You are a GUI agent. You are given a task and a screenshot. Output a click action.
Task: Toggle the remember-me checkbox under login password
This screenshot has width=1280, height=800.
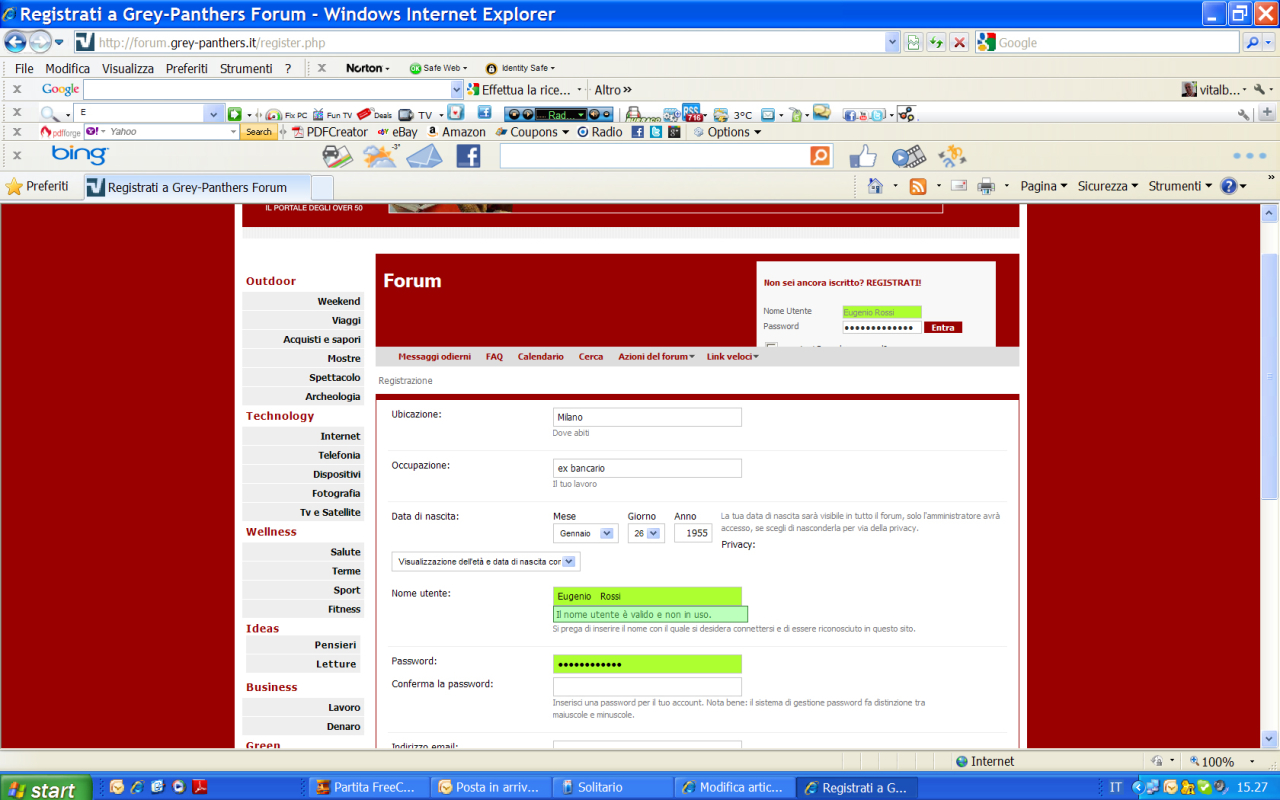[x=771, y=347]
